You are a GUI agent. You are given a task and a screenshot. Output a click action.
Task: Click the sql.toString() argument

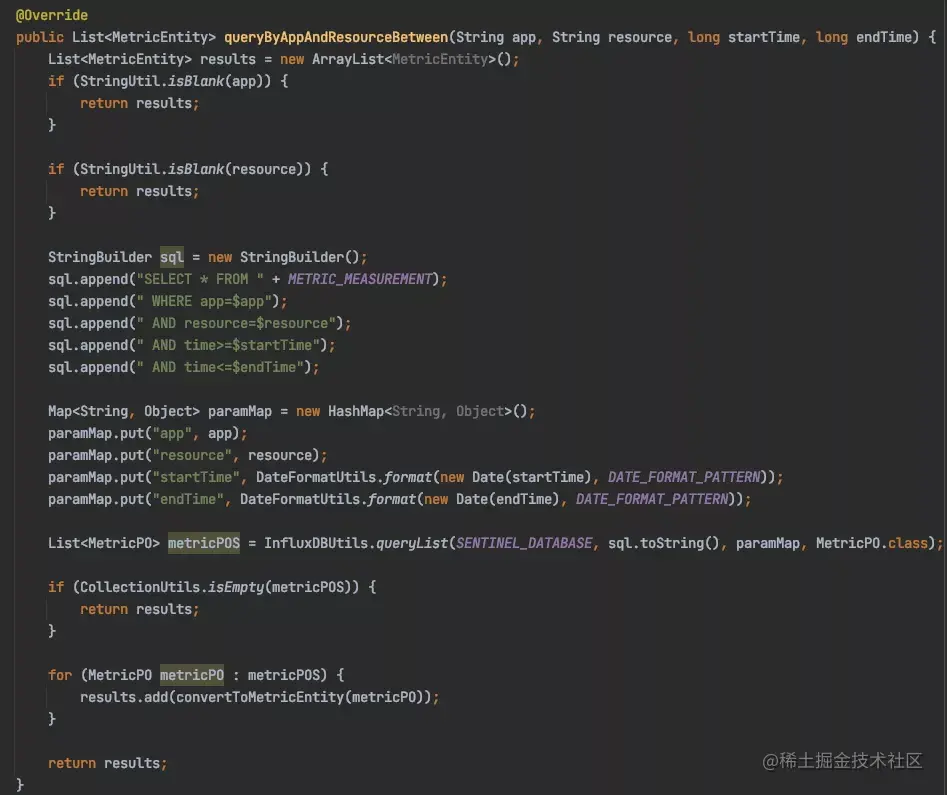tap(664, 543)
